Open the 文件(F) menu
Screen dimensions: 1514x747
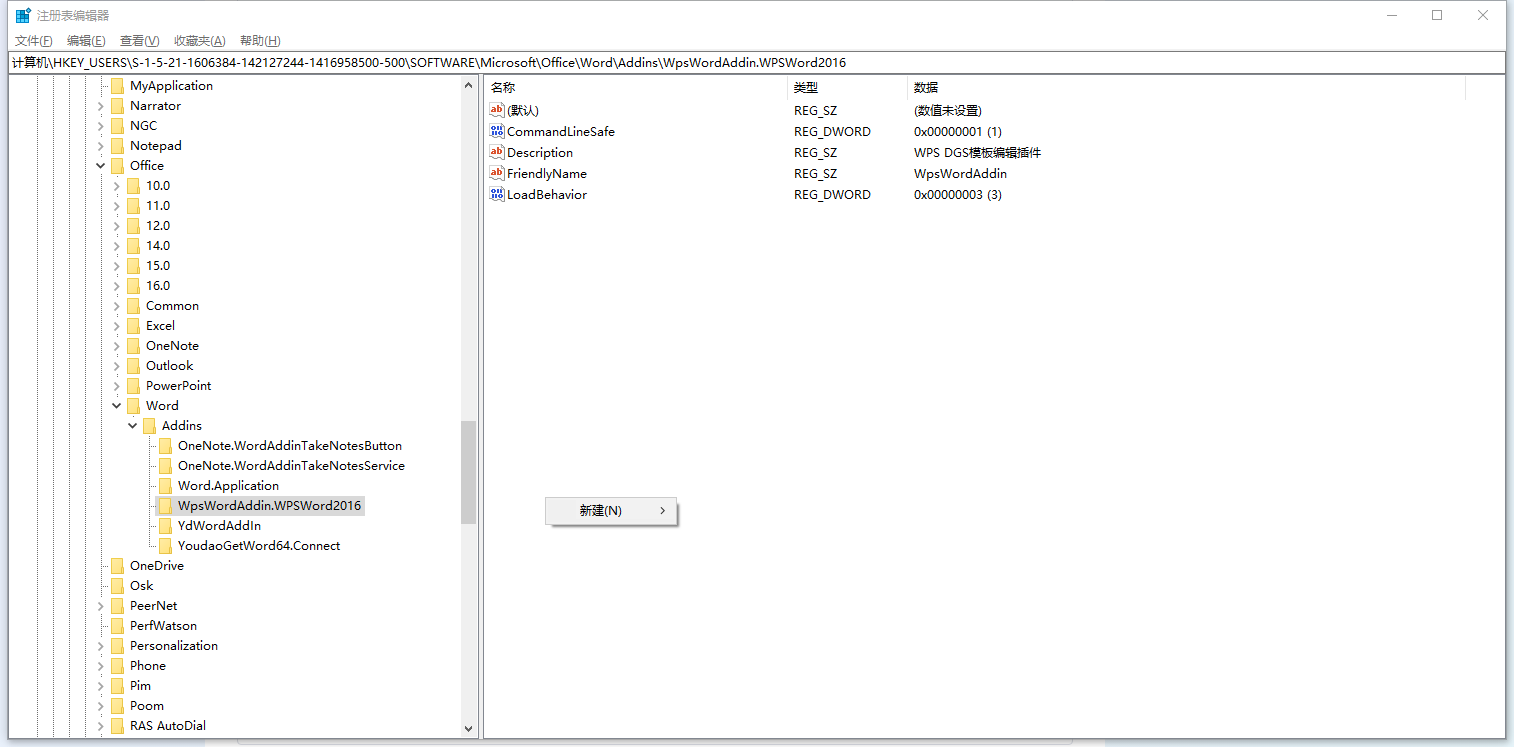click(33, 41)
